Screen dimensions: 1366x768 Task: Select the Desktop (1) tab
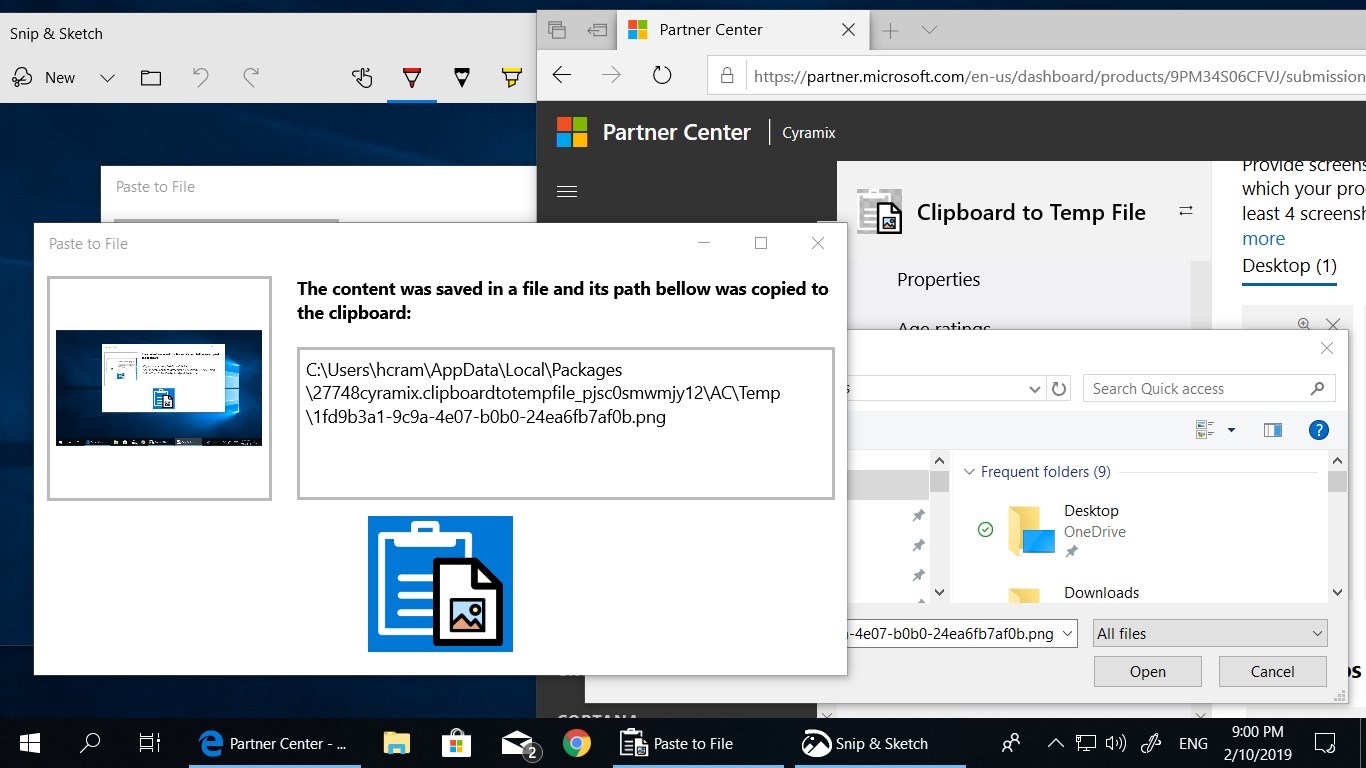point(1289,266)
